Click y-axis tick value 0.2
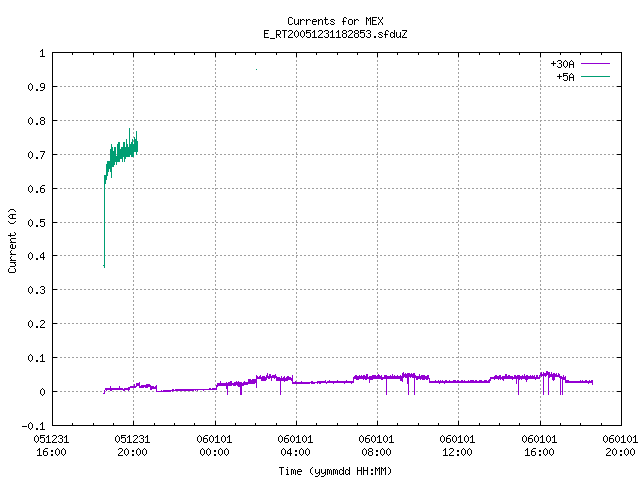This screenshot has width=640, height=480. coord(36,324)
